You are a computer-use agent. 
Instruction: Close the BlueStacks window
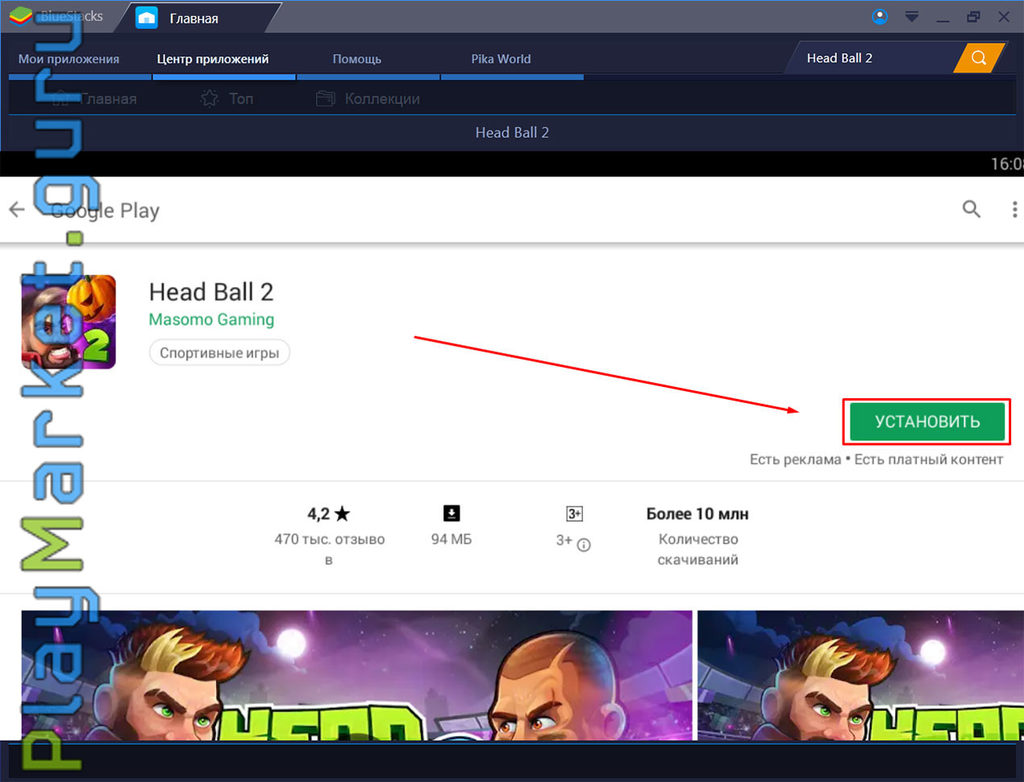coord(1004,17)
